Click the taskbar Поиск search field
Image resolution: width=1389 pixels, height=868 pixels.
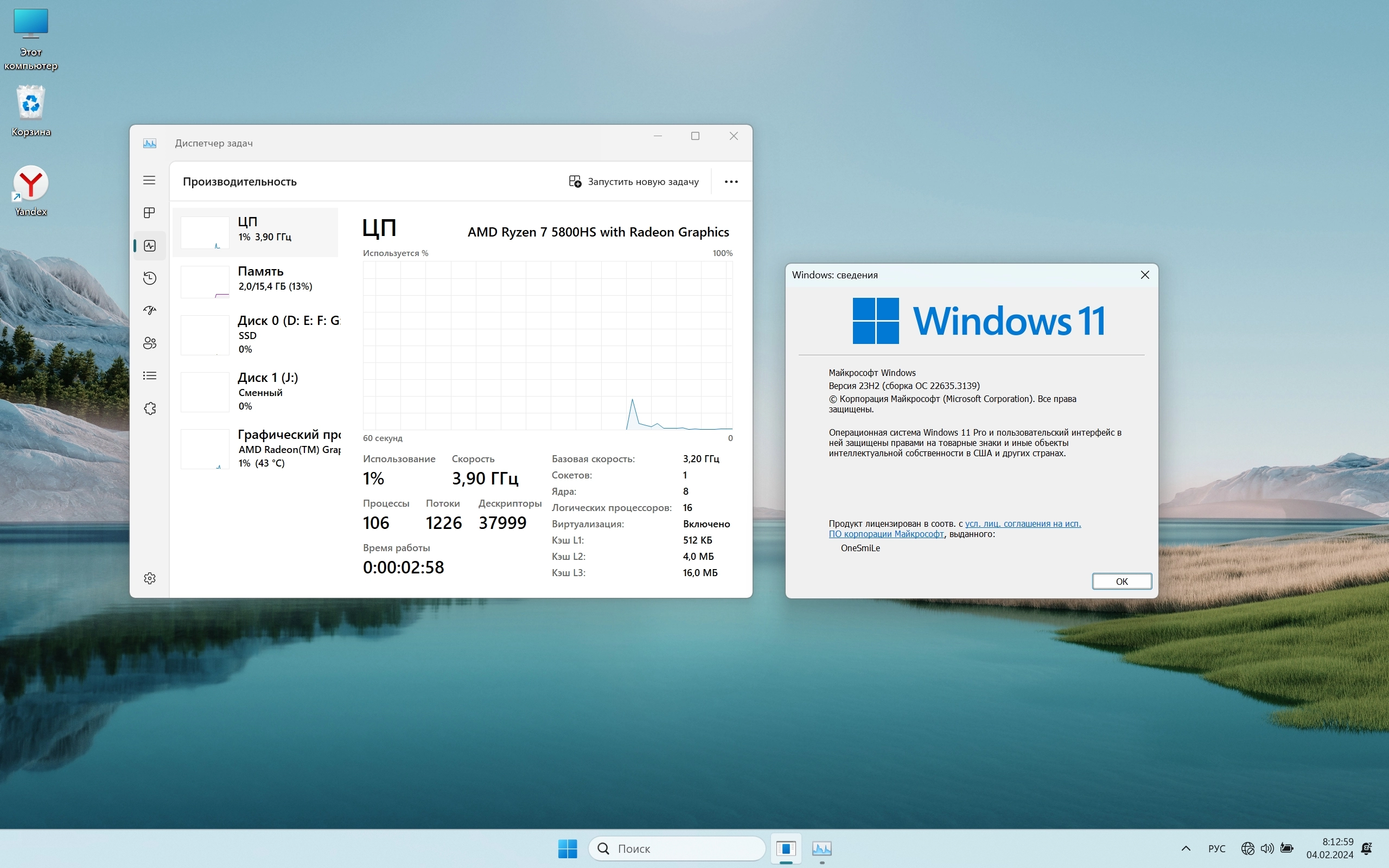tap(677, 848)
